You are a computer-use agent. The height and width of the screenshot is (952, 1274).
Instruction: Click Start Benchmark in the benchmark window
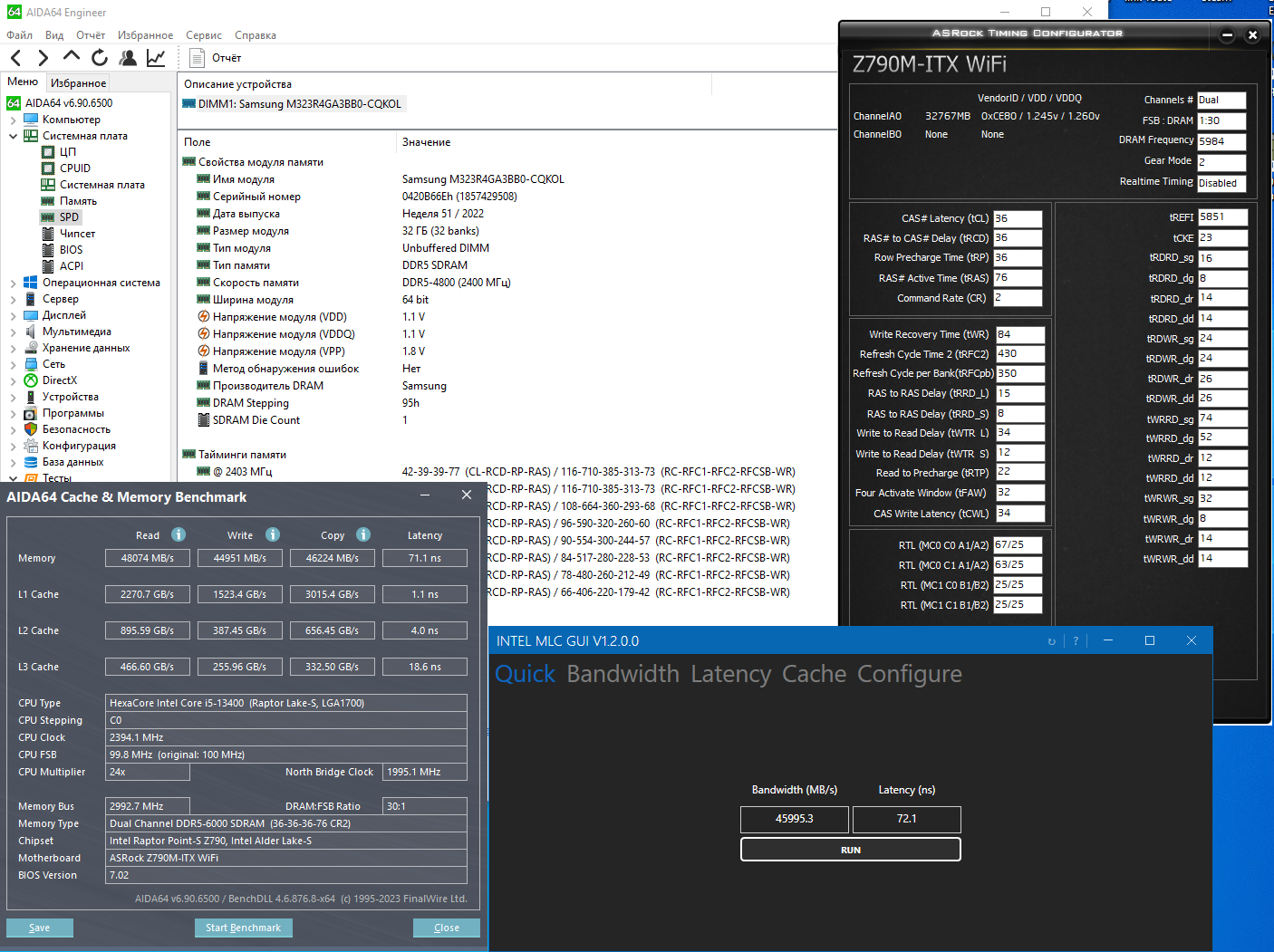tap(243, 928)
